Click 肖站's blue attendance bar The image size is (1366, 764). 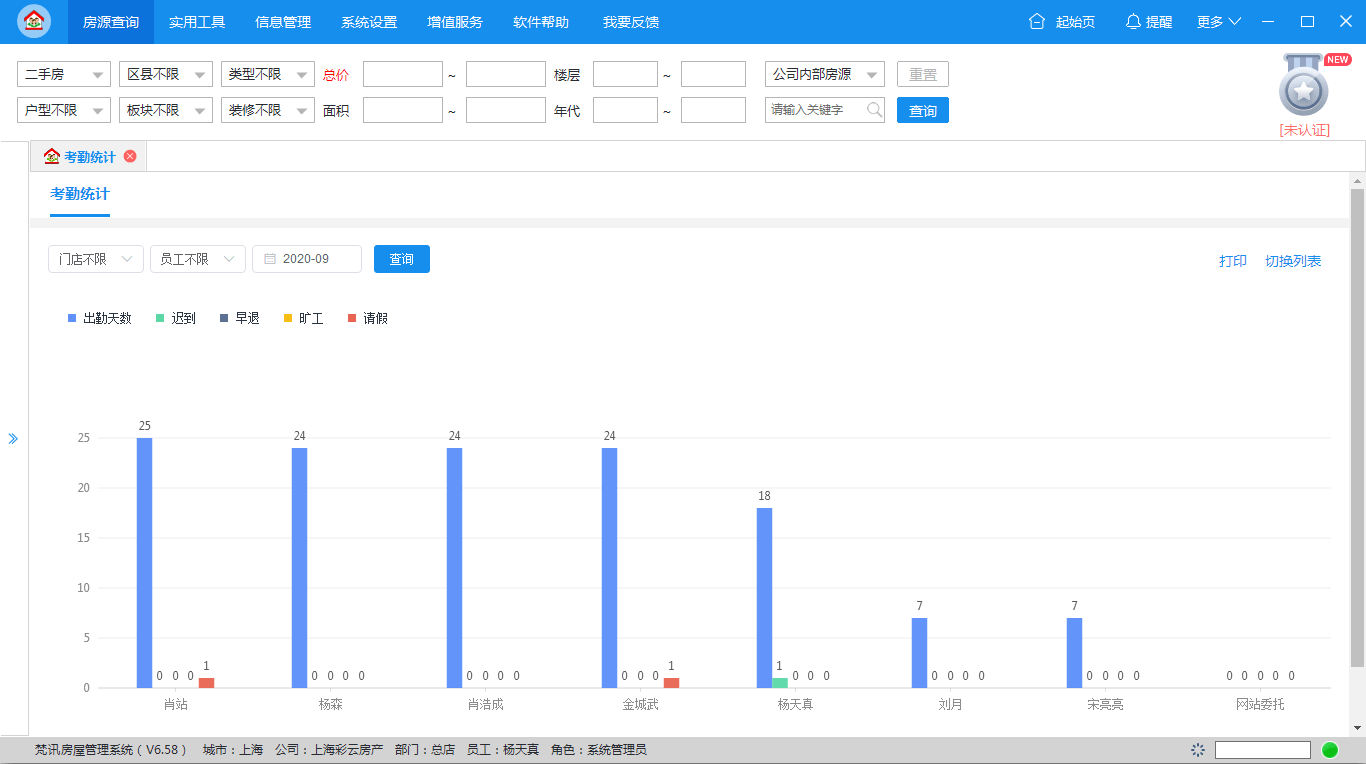[x=145, y=563]
